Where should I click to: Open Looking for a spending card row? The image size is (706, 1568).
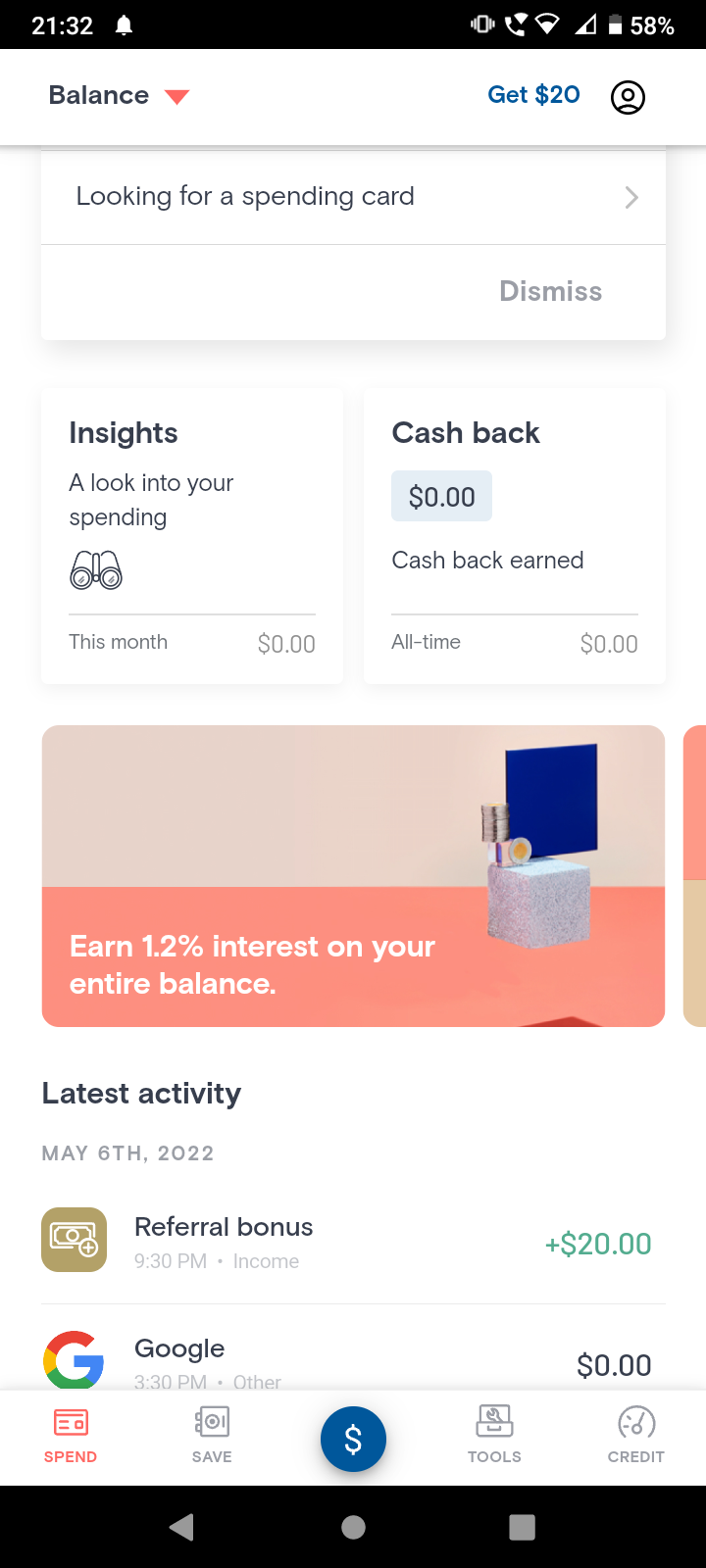coord(353,197)
